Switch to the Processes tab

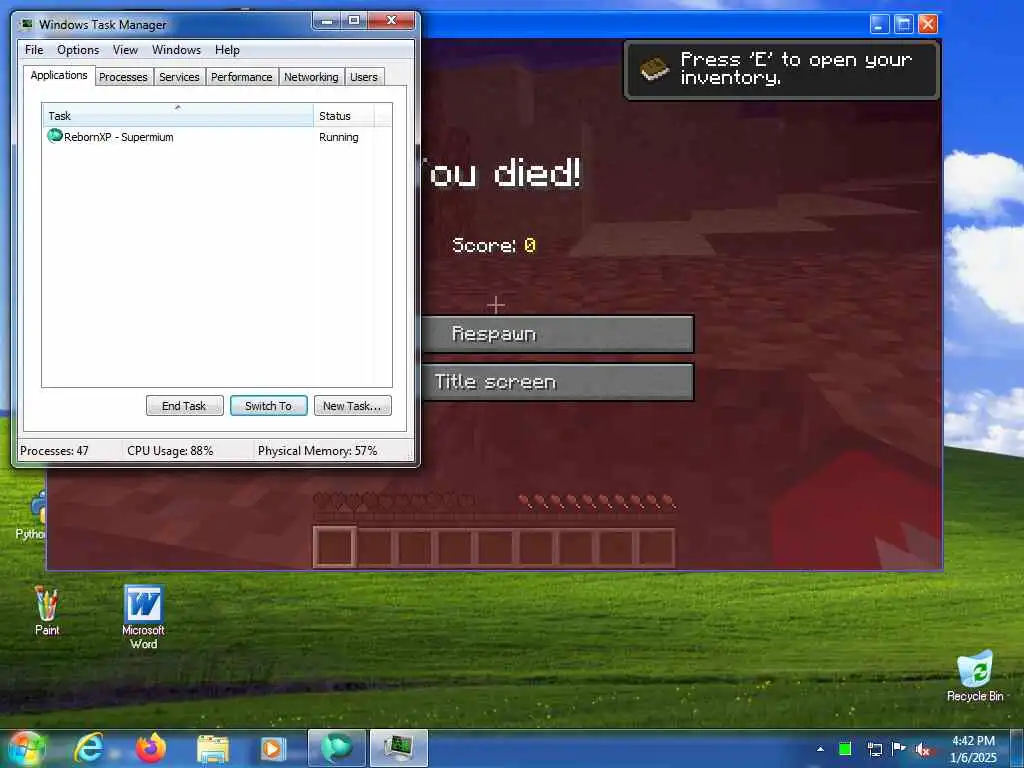(x=123, y=77)
